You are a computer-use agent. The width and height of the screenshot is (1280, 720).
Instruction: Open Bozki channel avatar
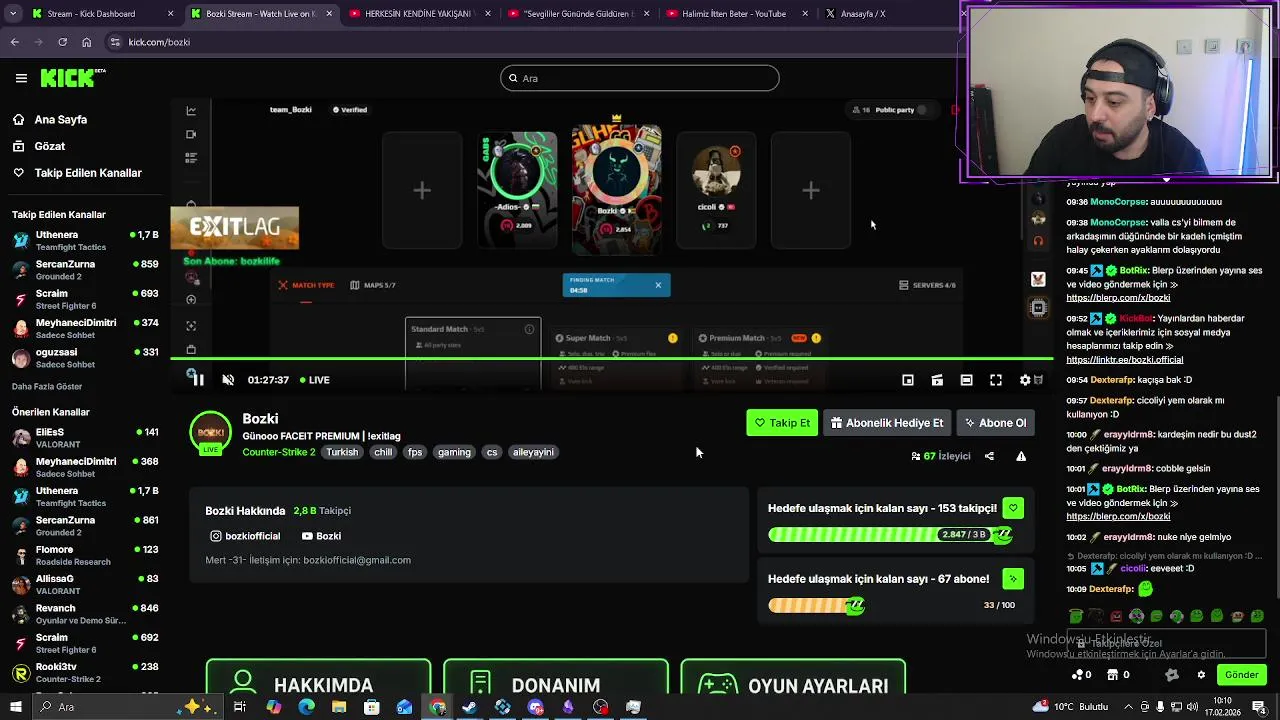tap(210, 433)
